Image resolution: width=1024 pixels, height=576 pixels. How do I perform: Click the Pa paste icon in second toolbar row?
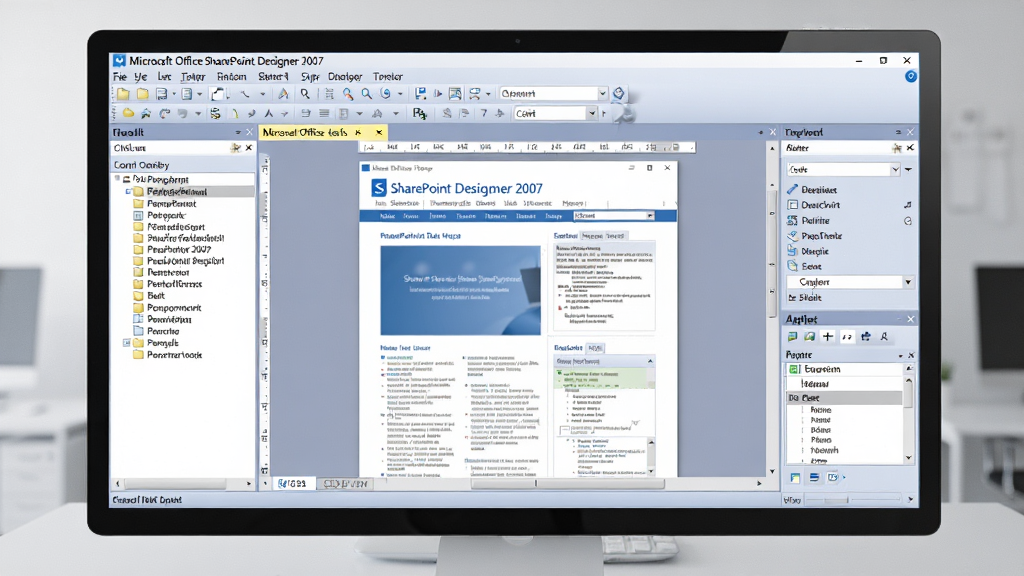click(x=420, y=114)
